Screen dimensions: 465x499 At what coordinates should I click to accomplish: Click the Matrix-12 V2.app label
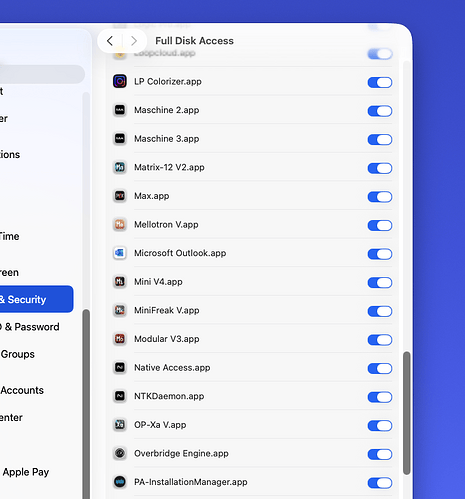point(169,167)
